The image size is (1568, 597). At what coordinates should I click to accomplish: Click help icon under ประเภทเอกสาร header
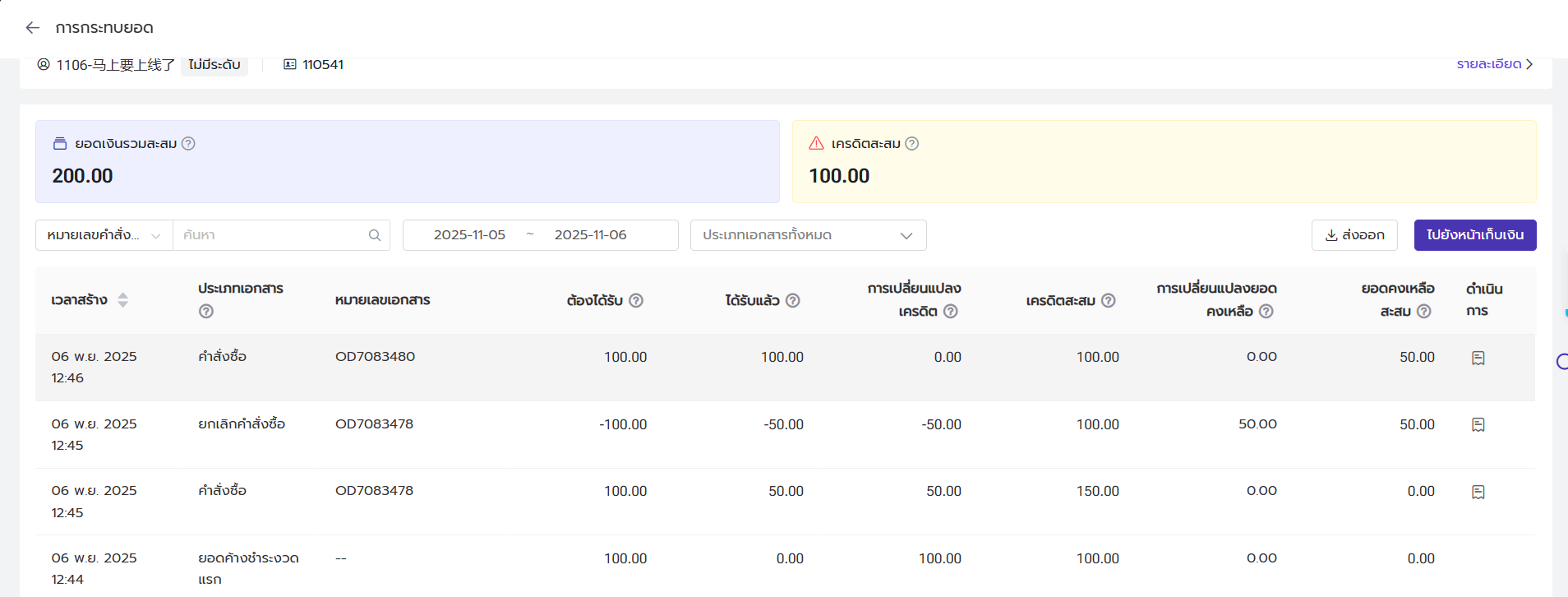click(x=206, y=312)
